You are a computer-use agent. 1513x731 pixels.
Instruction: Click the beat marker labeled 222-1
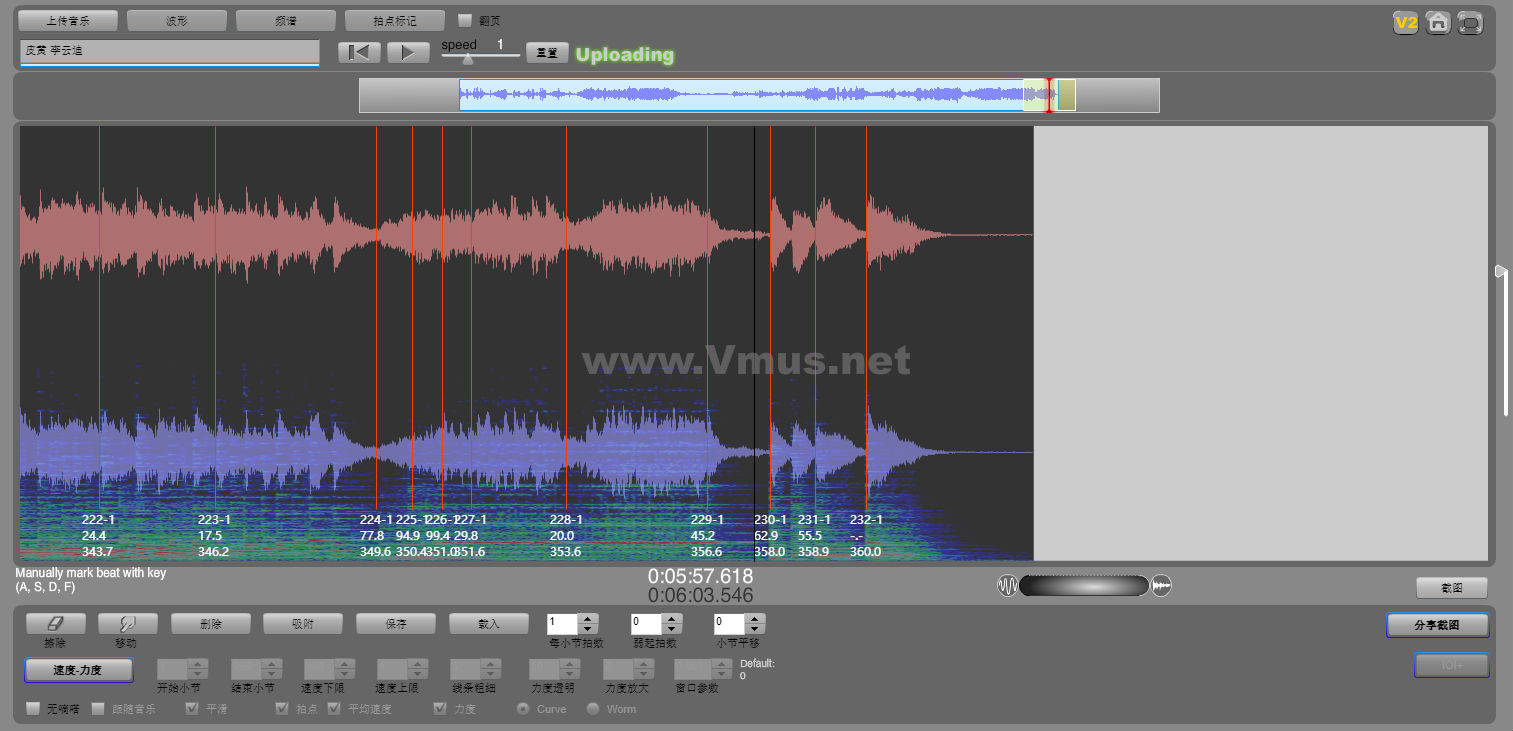[x=99, y=520]
